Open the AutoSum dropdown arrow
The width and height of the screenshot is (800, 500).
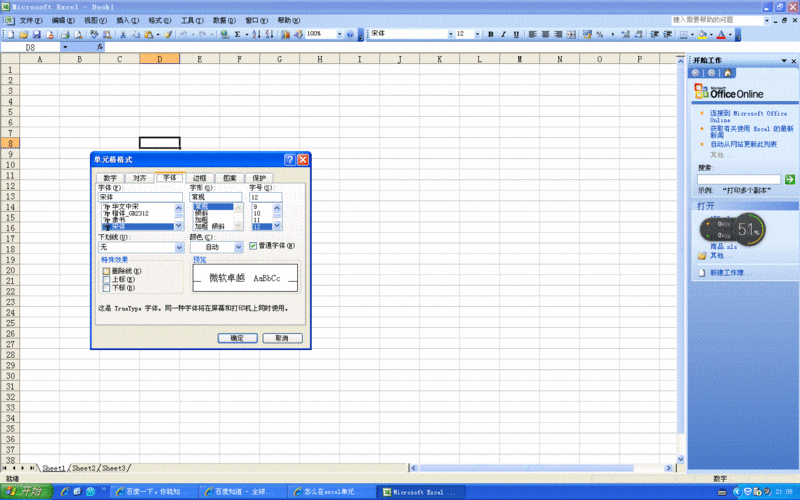246,34
